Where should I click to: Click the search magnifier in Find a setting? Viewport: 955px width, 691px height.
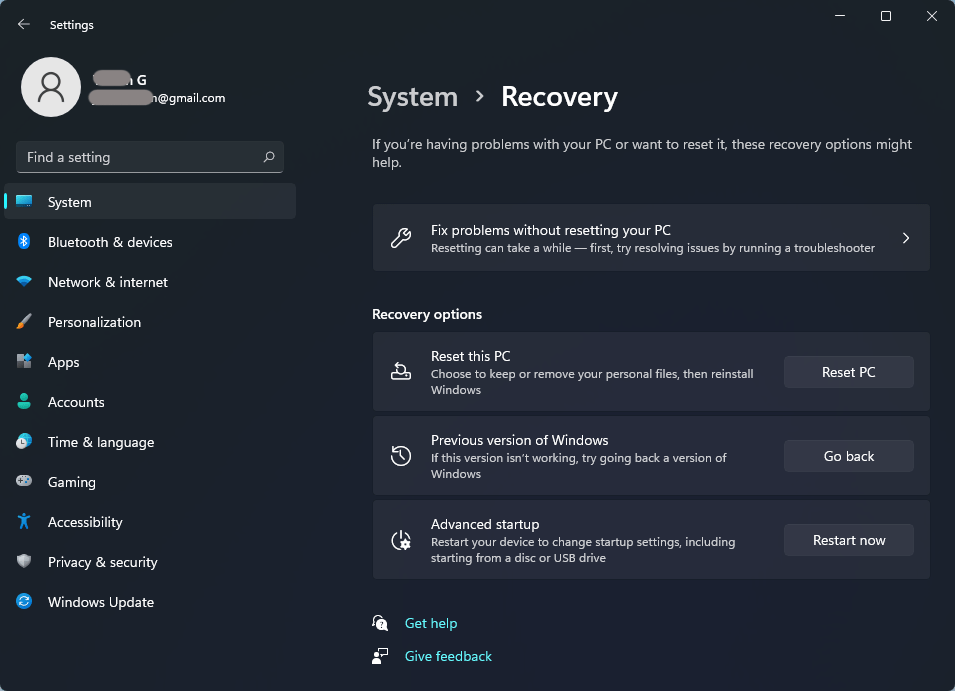269,157
